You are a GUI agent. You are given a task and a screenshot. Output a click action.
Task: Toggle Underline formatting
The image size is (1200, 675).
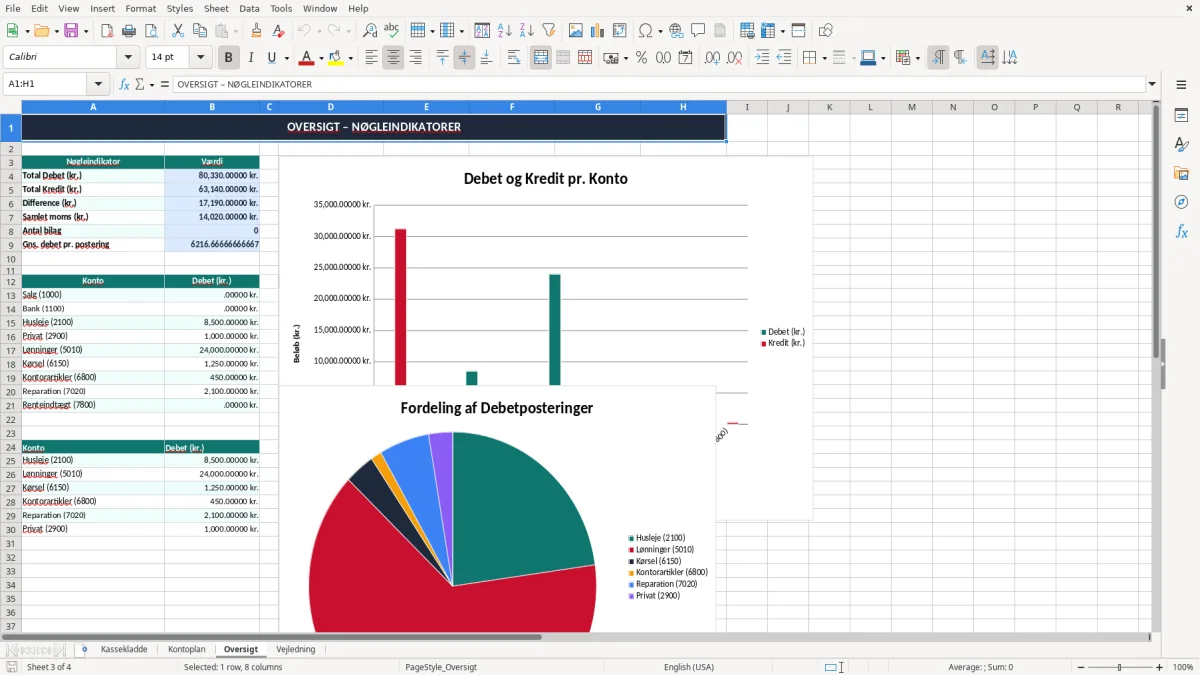(x=271, y=58)
